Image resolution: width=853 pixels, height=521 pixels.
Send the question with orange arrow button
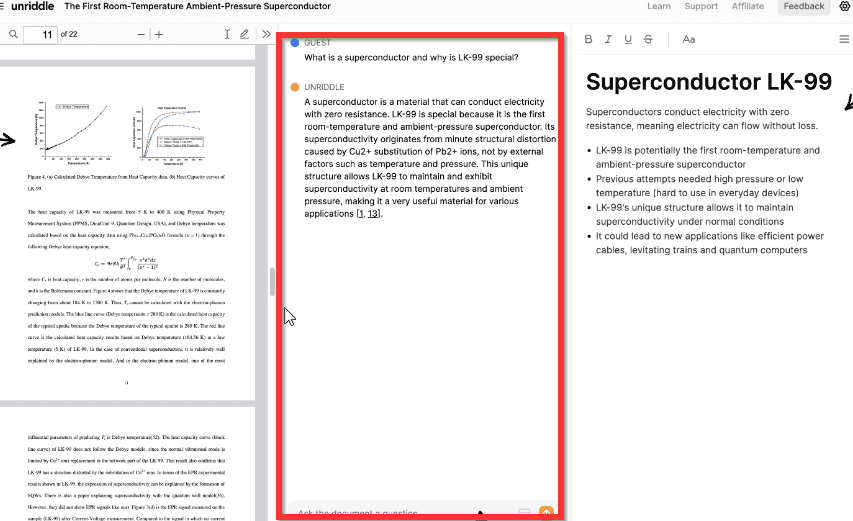(546, 512)
